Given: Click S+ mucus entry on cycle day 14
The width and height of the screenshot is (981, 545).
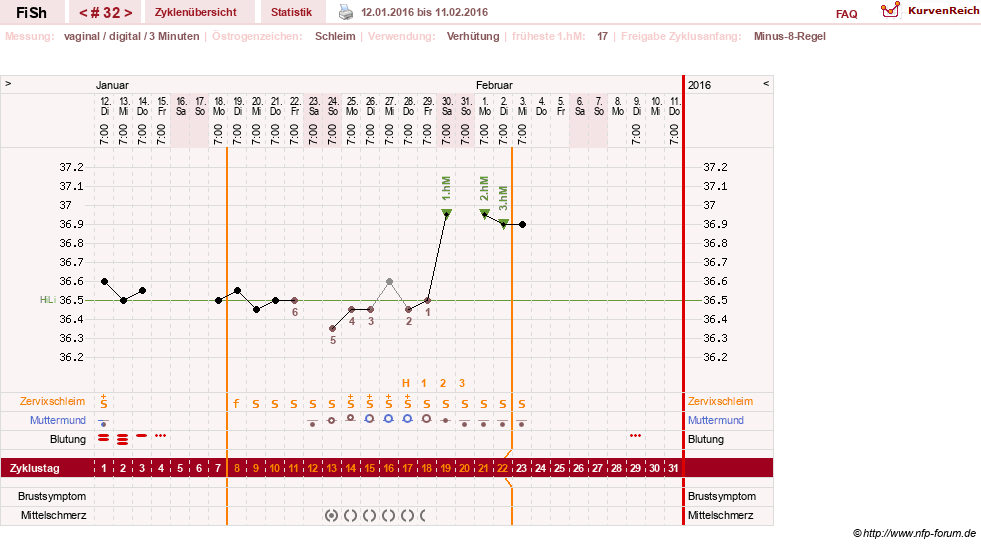Looking at the screenshot, I should (x=350, y=402).
